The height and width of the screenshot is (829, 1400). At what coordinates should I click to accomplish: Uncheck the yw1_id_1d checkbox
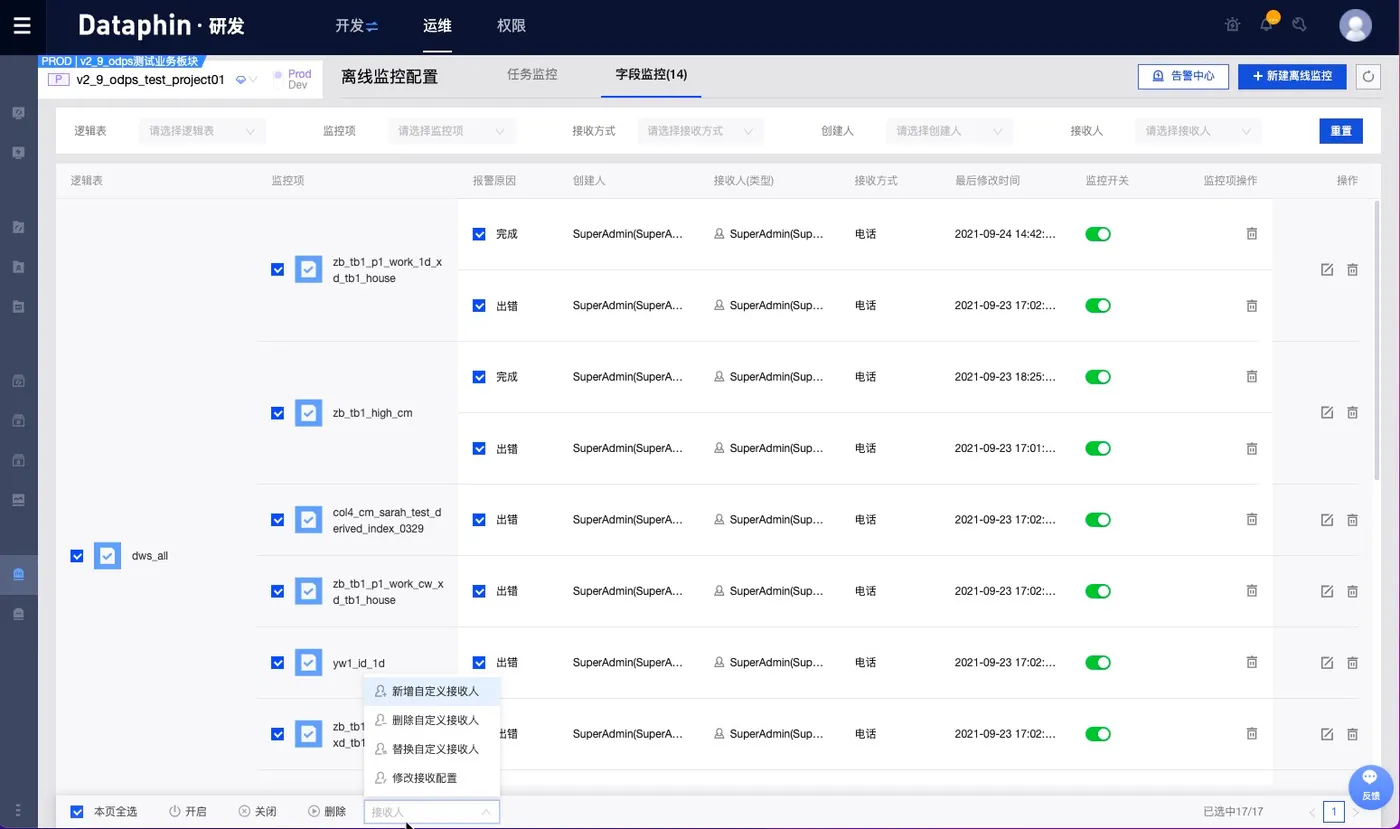pyautogui.click(x=278, y=663)
